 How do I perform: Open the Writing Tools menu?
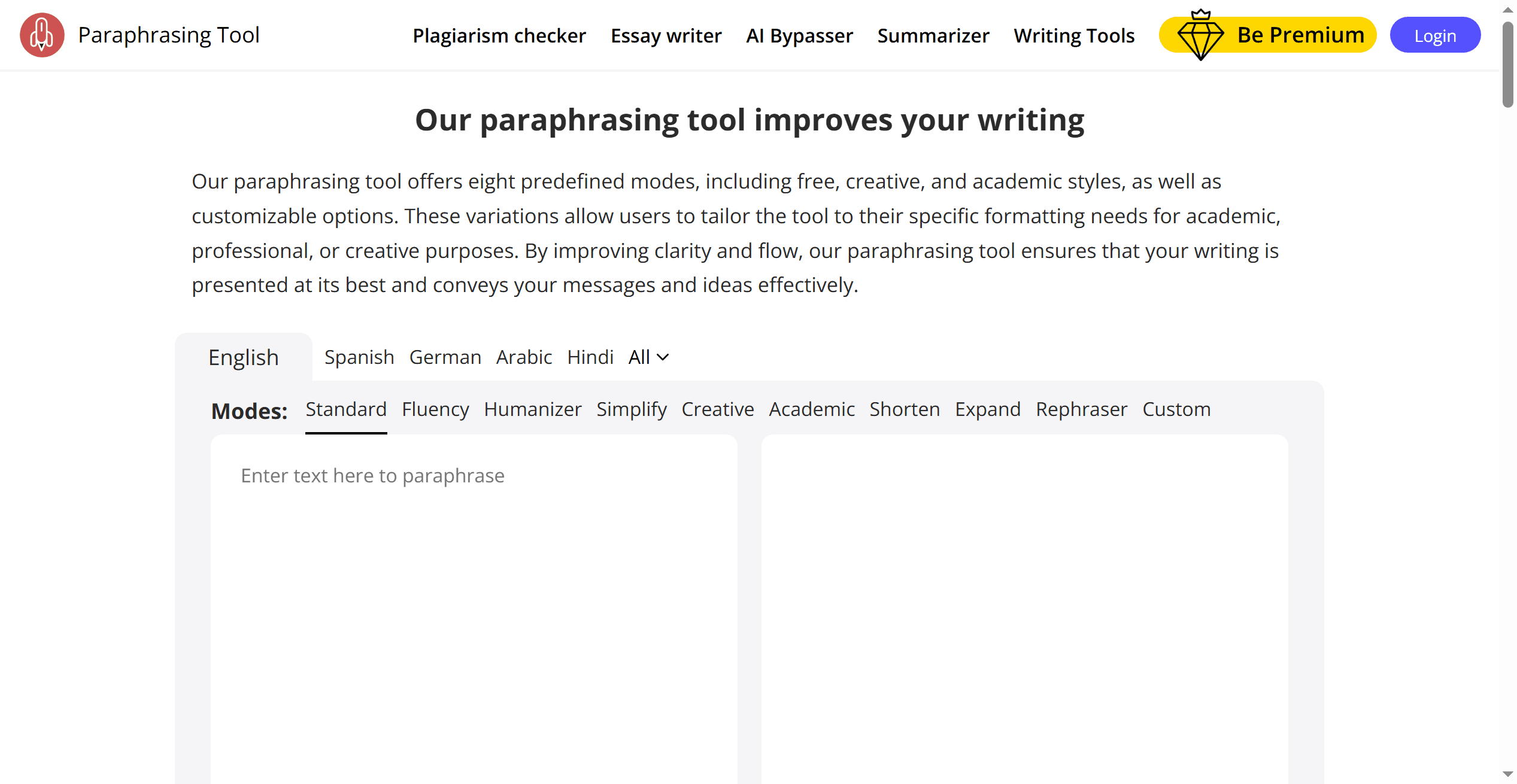pyautogui.click(x=1074, y=36)
